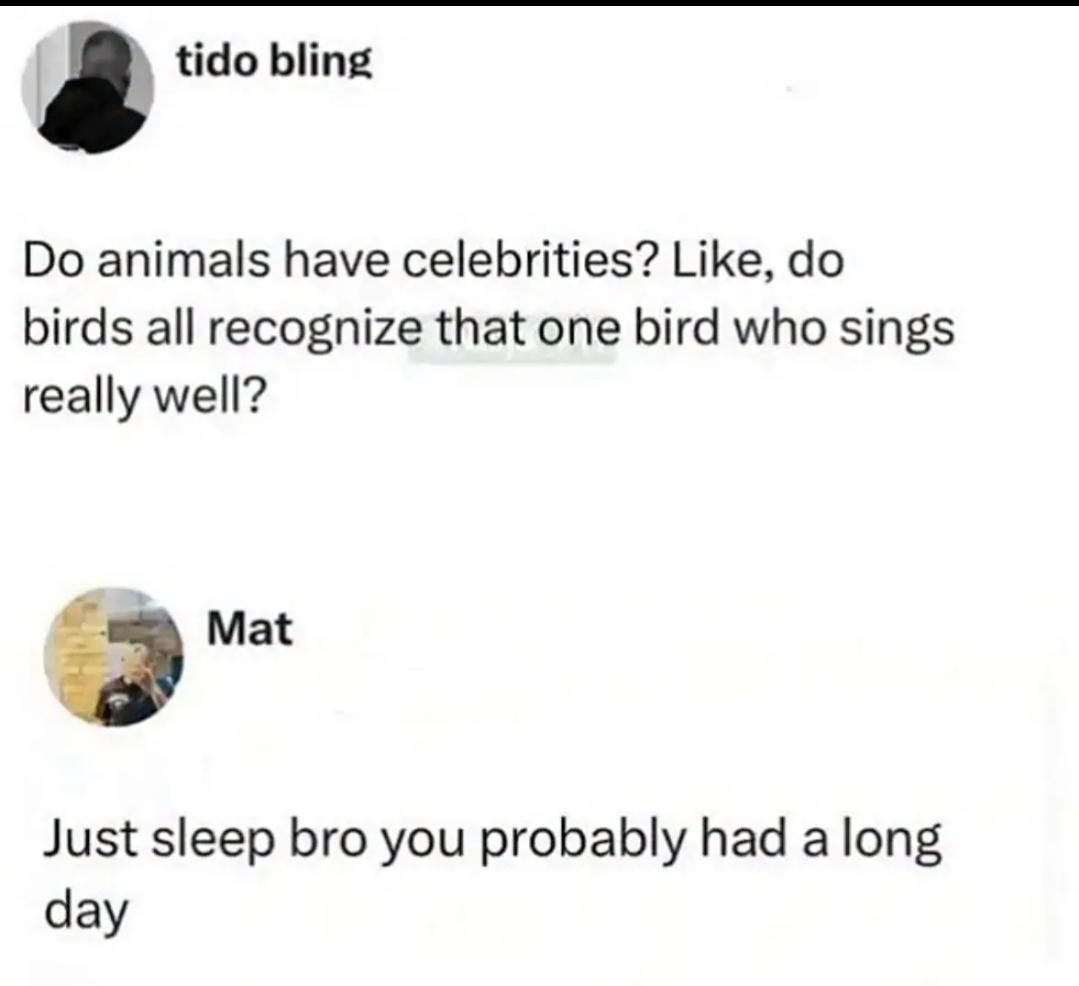Image resolution: width=1079 pixels, height=986 pixels.
Task: Open tido bling's profile picture
Action: click(x=87, y=87)
